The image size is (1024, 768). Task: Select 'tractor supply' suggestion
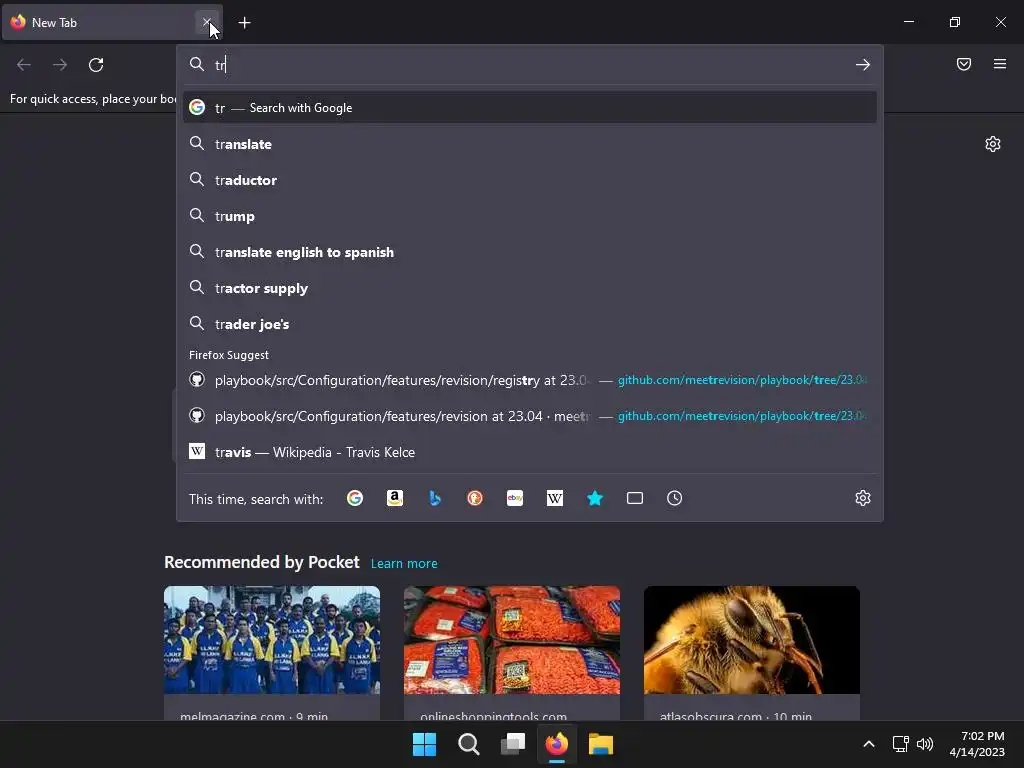[x=530, y=288]
